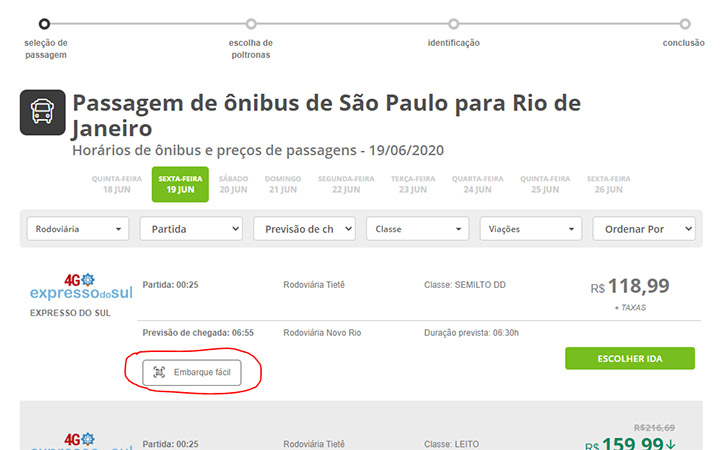Click the Expresso do Sul 4G logo
Viewport: 720px width, 450px height.
81,286
